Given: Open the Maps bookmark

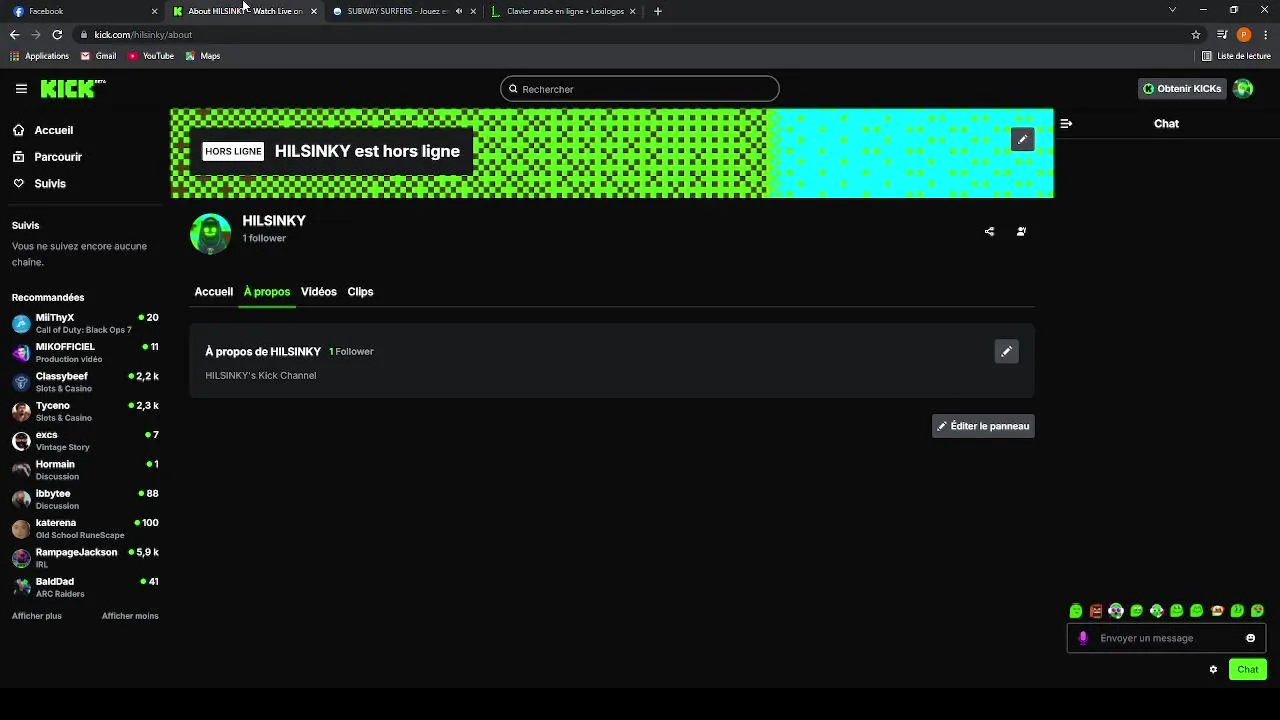Looking at the screenshot, I should pos(203,56).
